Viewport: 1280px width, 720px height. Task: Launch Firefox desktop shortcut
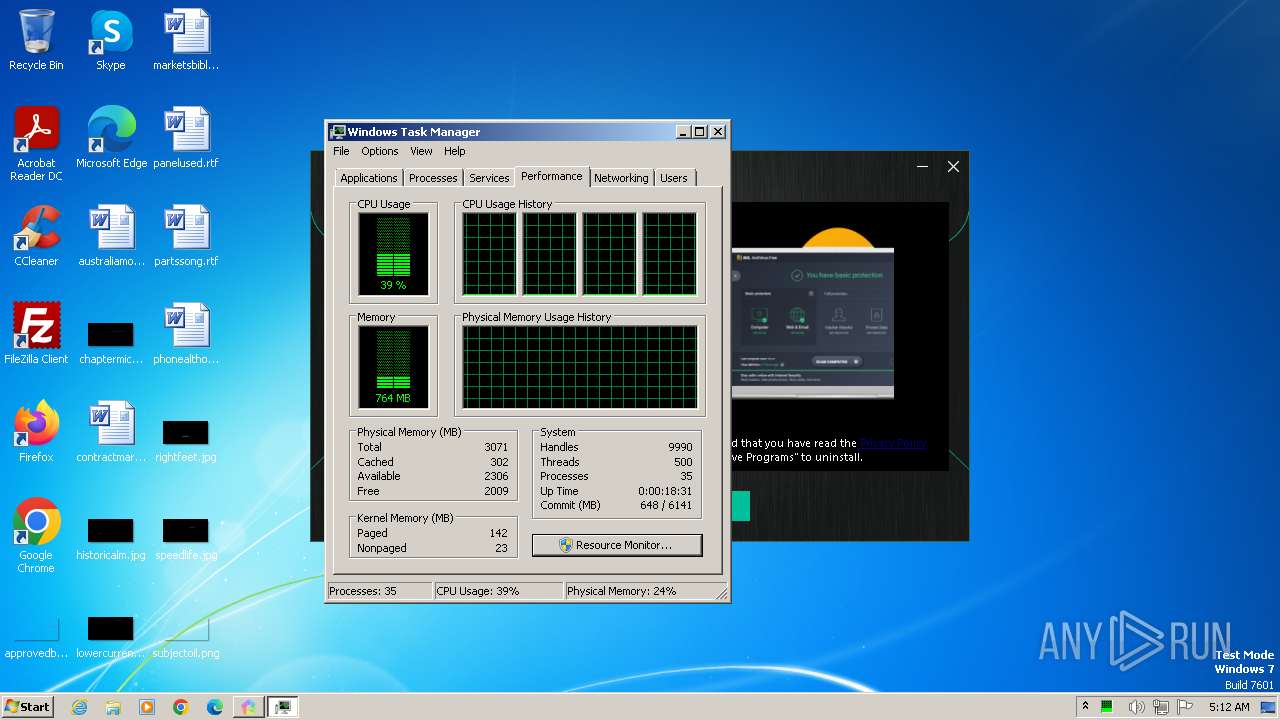[x=36, y=432]
